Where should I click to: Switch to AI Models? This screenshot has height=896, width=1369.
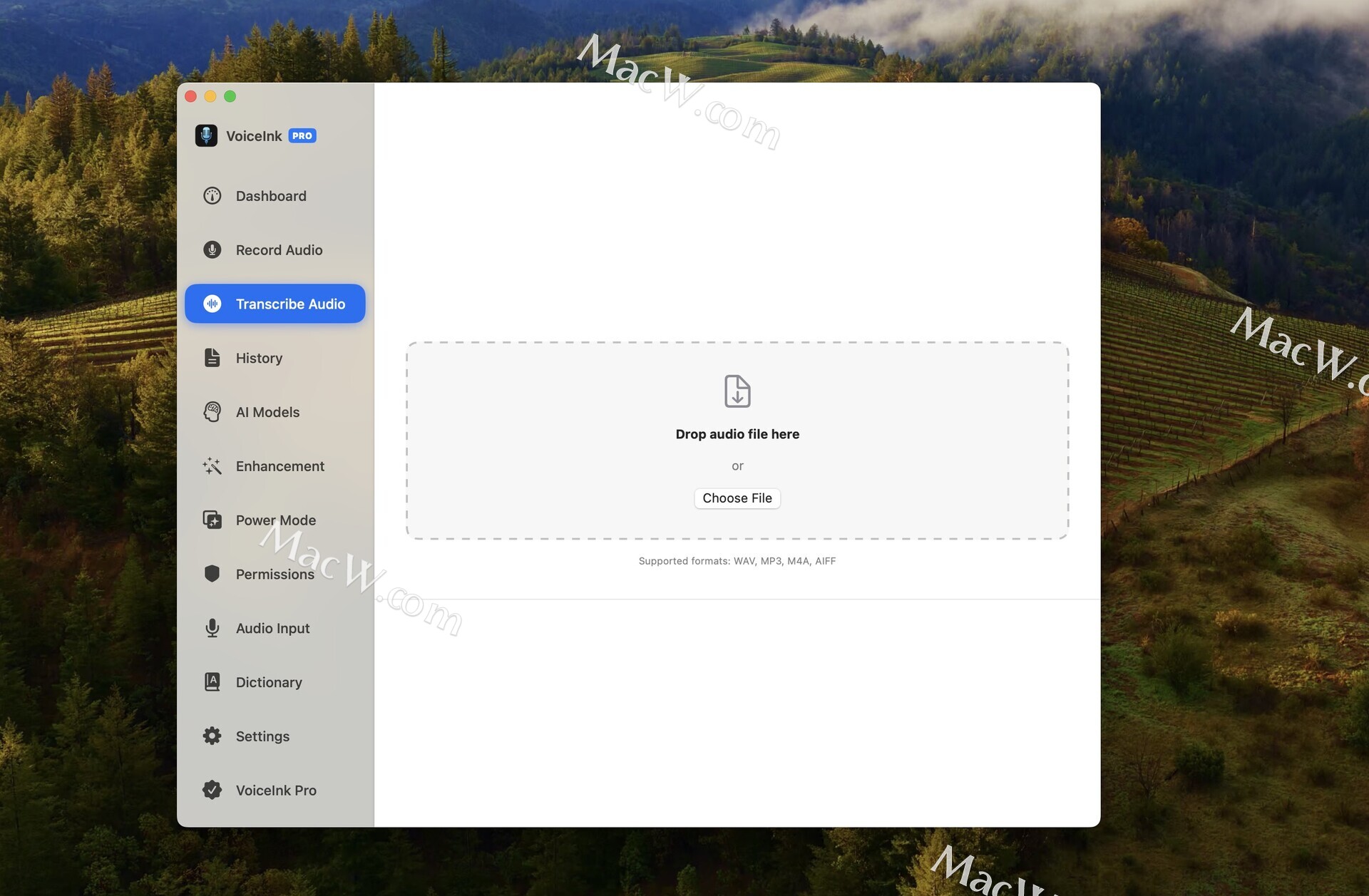[275, 412]
